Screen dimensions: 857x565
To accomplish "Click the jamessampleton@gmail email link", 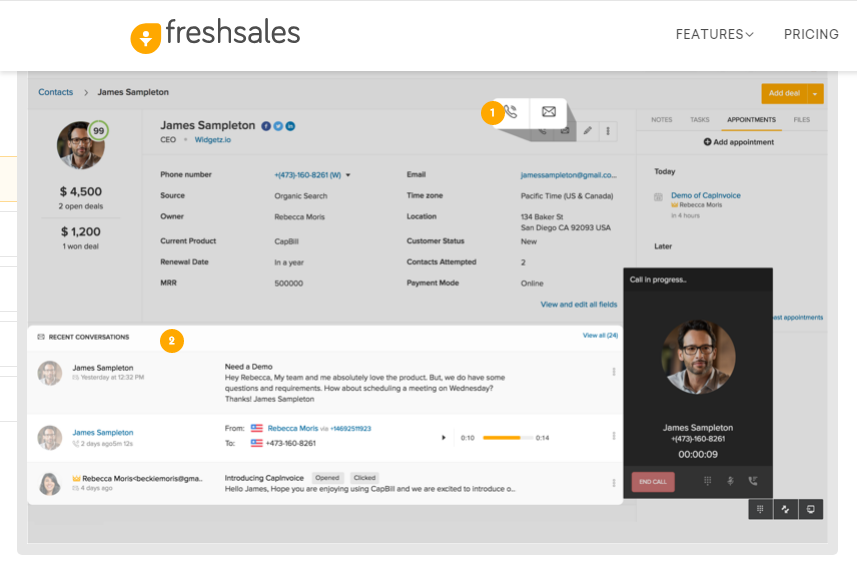I will (x=568, y=175).
